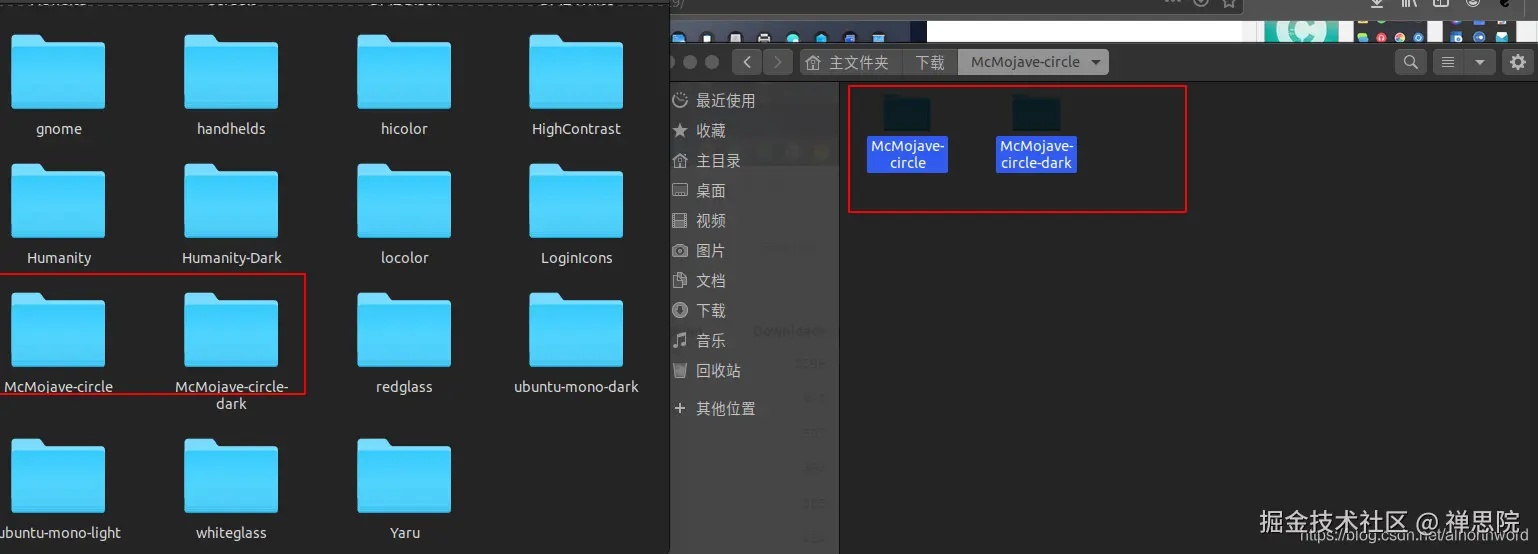Open the ubuntu-mono-light folder
Screen dimensions: 1538x554
point(58,489)
